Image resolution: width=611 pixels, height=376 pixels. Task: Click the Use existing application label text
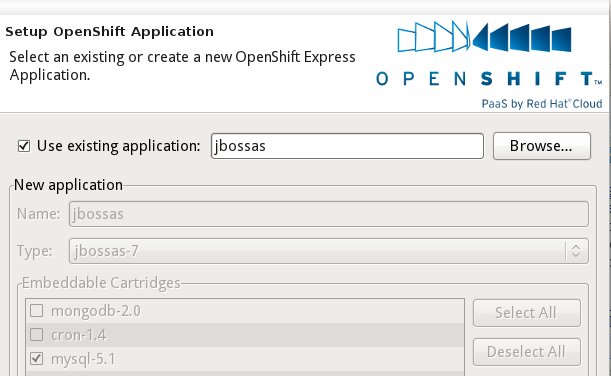click(x=118, y=146)
